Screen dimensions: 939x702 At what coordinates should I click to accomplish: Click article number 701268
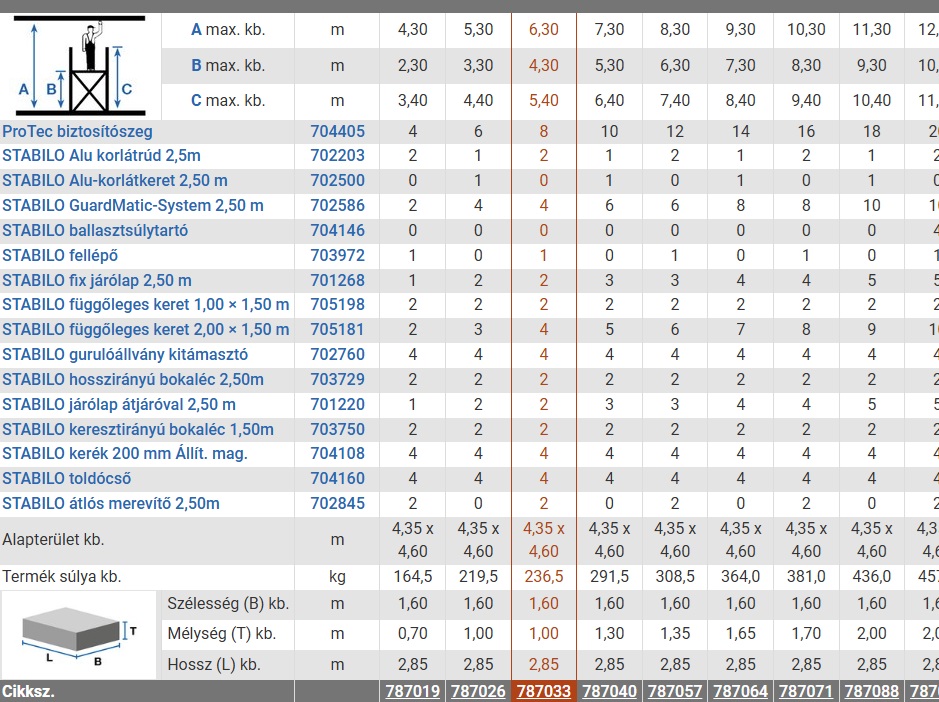(337, 280)
